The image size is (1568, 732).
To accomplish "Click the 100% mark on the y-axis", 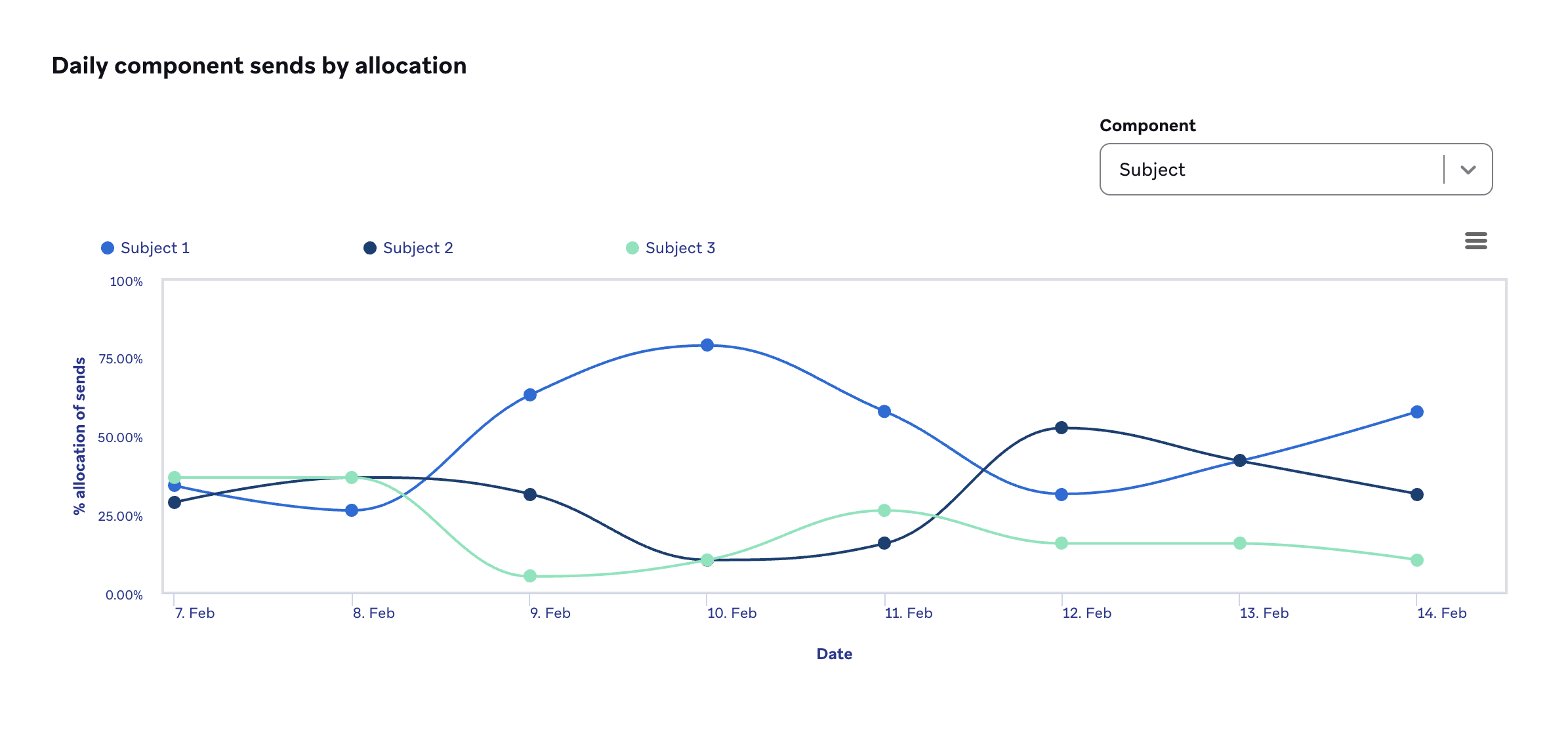I will (x=125, y=281).
